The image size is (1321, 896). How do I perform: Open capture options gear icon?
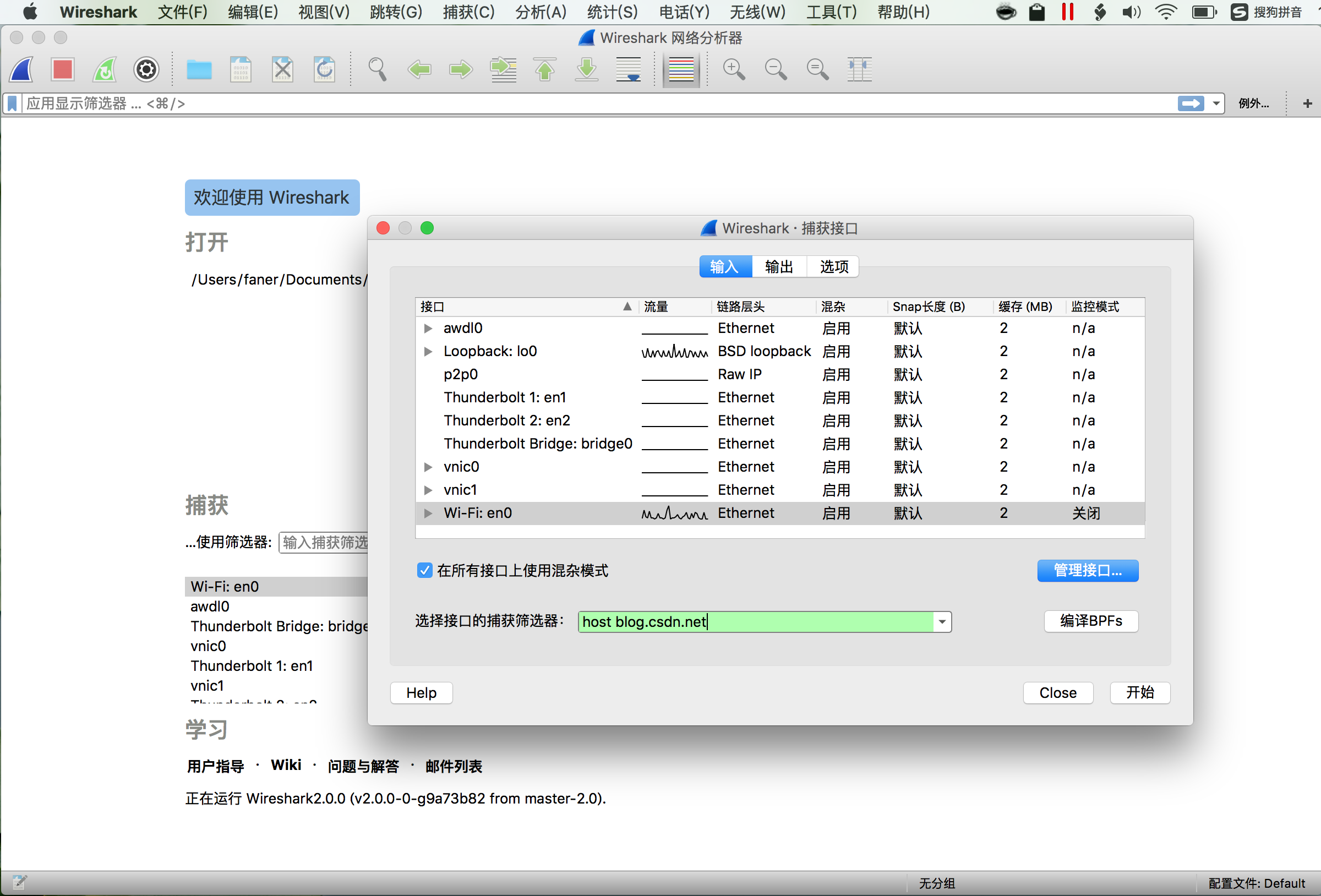[146, 69]
